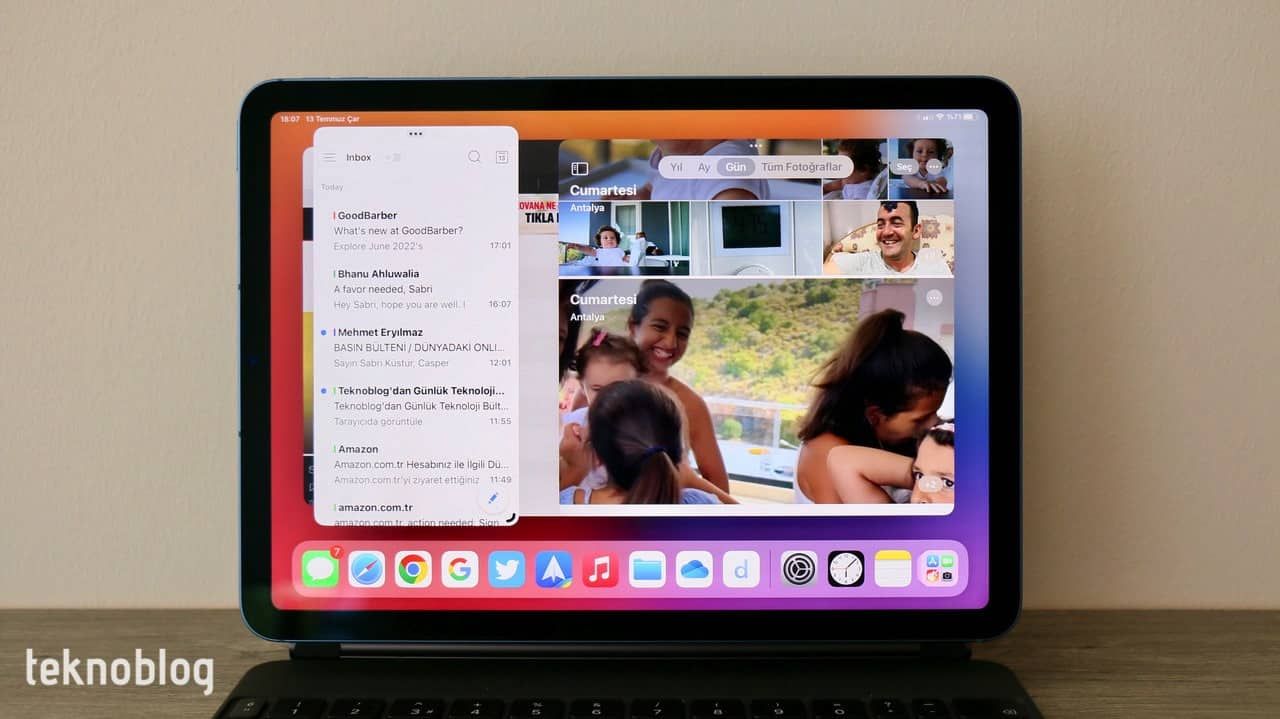This screenshot has height=719, width=1280.
Task: Open the Twitter app in the dock
Action: click(507, 569)
